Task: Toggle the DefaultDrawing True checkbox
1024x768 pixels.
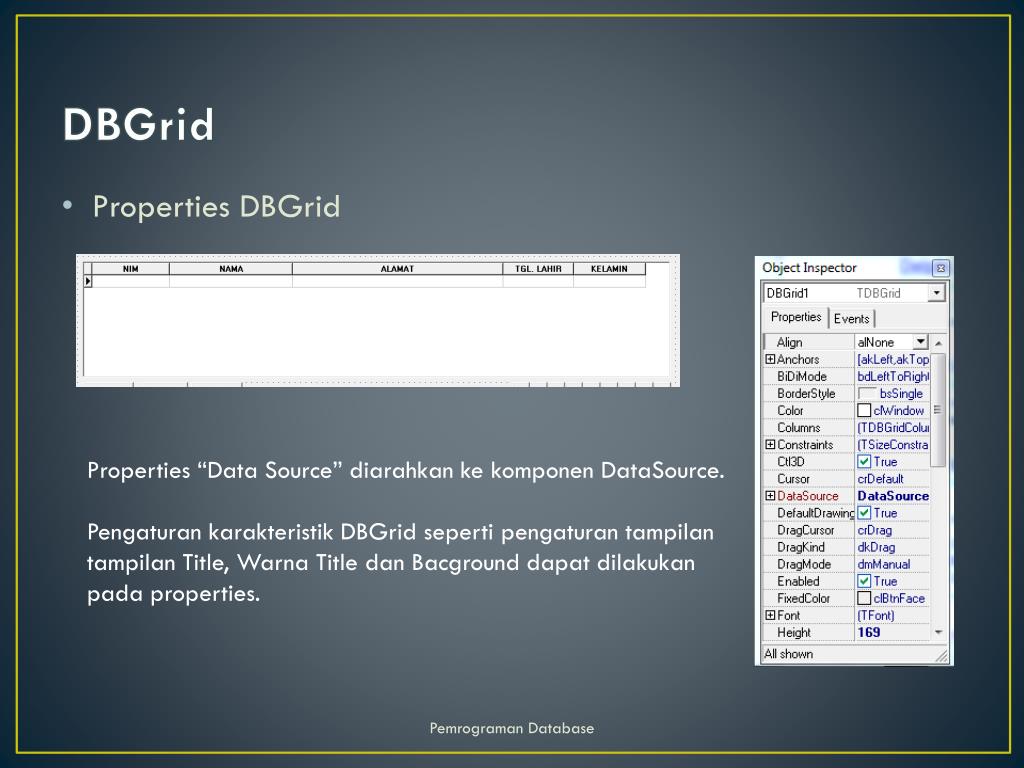Action: tap(864, 513)
